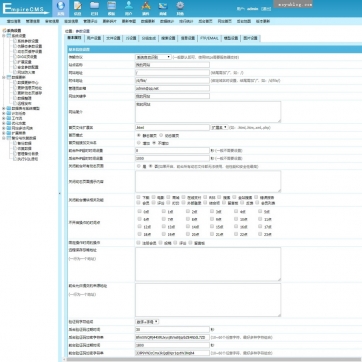Switch to the 用户设置 tab
The image size is (362, 362).
94,38
